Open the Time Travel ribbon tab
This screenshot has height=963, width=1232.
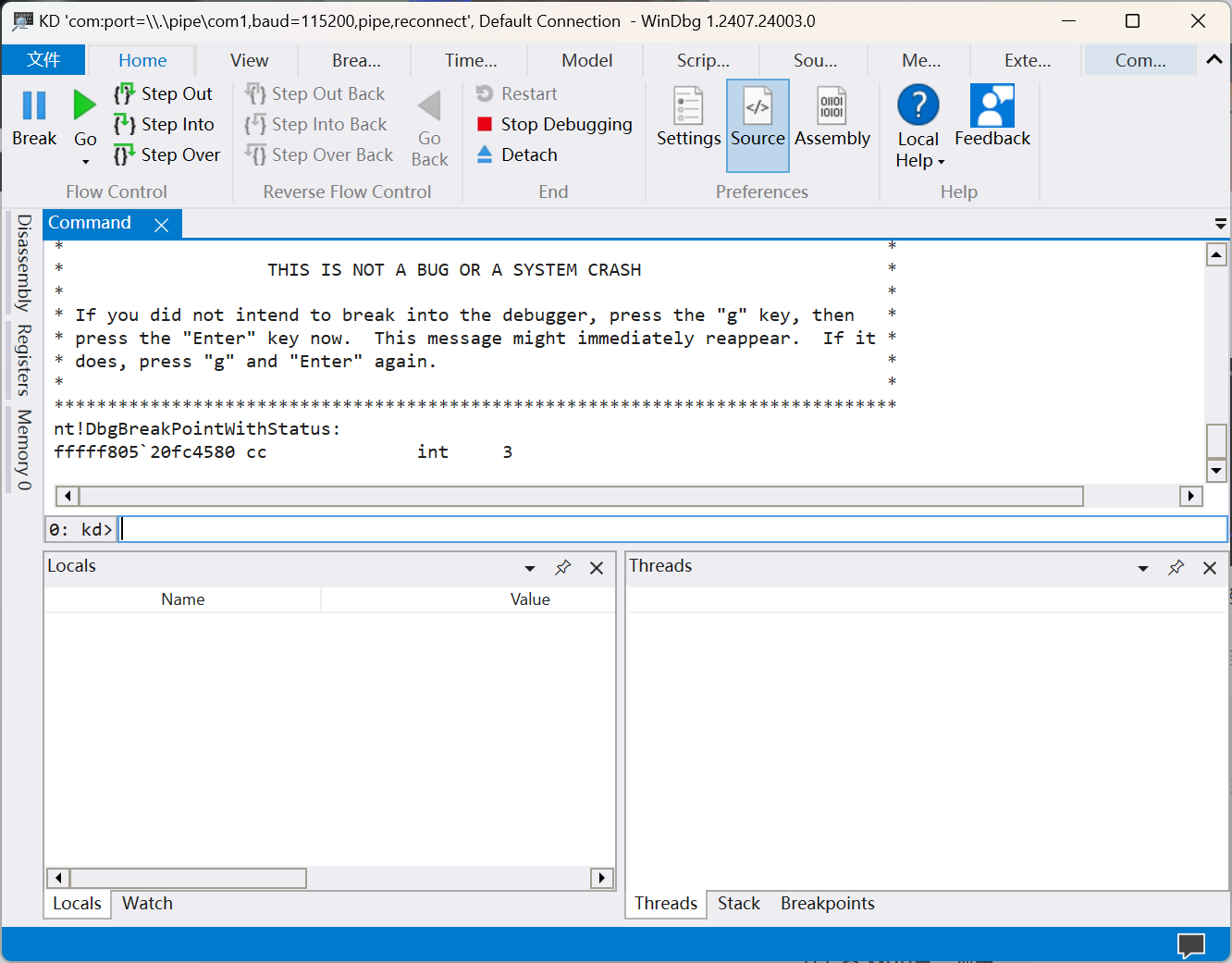pos(471,60)
